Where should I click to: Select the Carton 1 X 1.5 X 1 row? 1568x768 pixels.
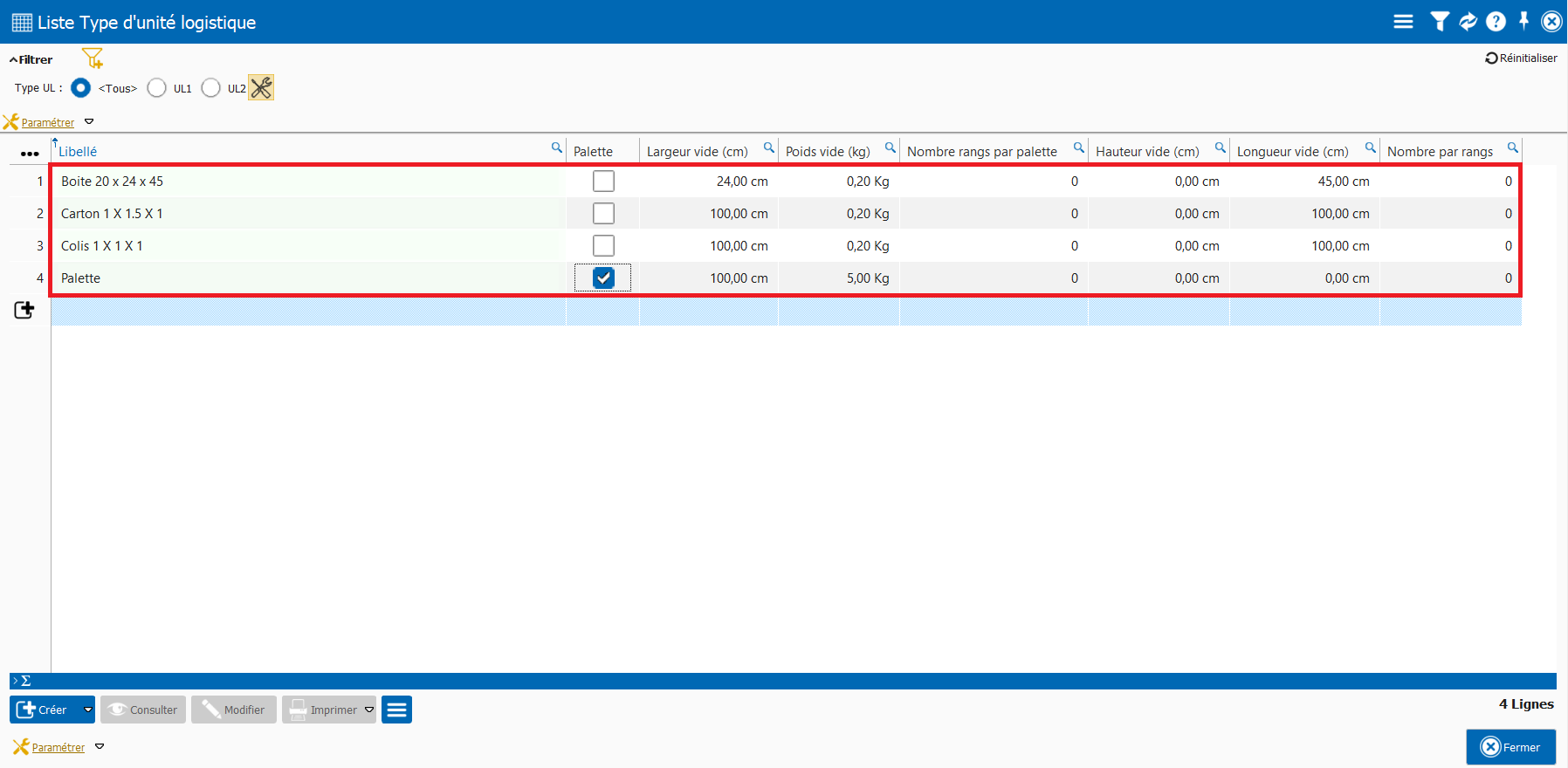pos(112,214)
